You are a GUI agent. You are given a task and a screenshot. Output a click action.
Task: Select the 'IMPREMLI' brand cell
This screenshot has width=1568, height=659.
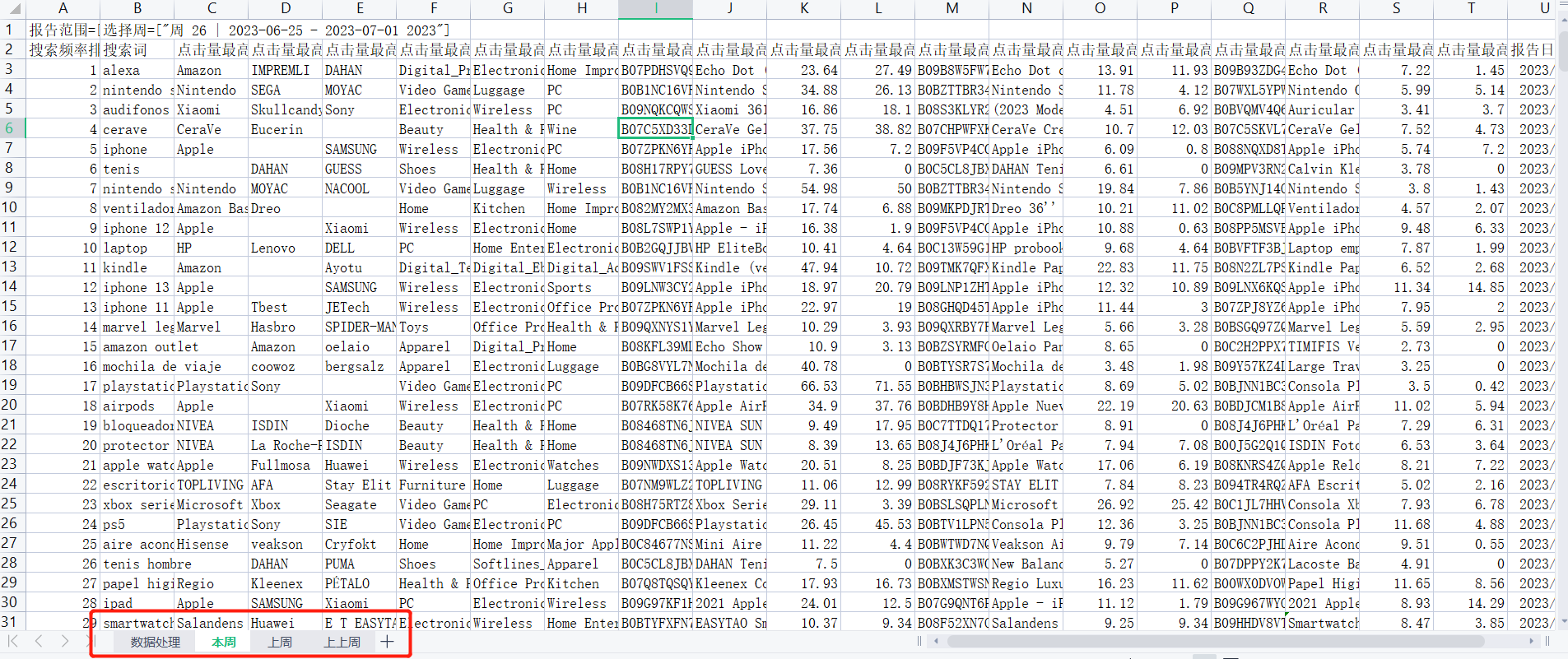(x=286, y=70)
